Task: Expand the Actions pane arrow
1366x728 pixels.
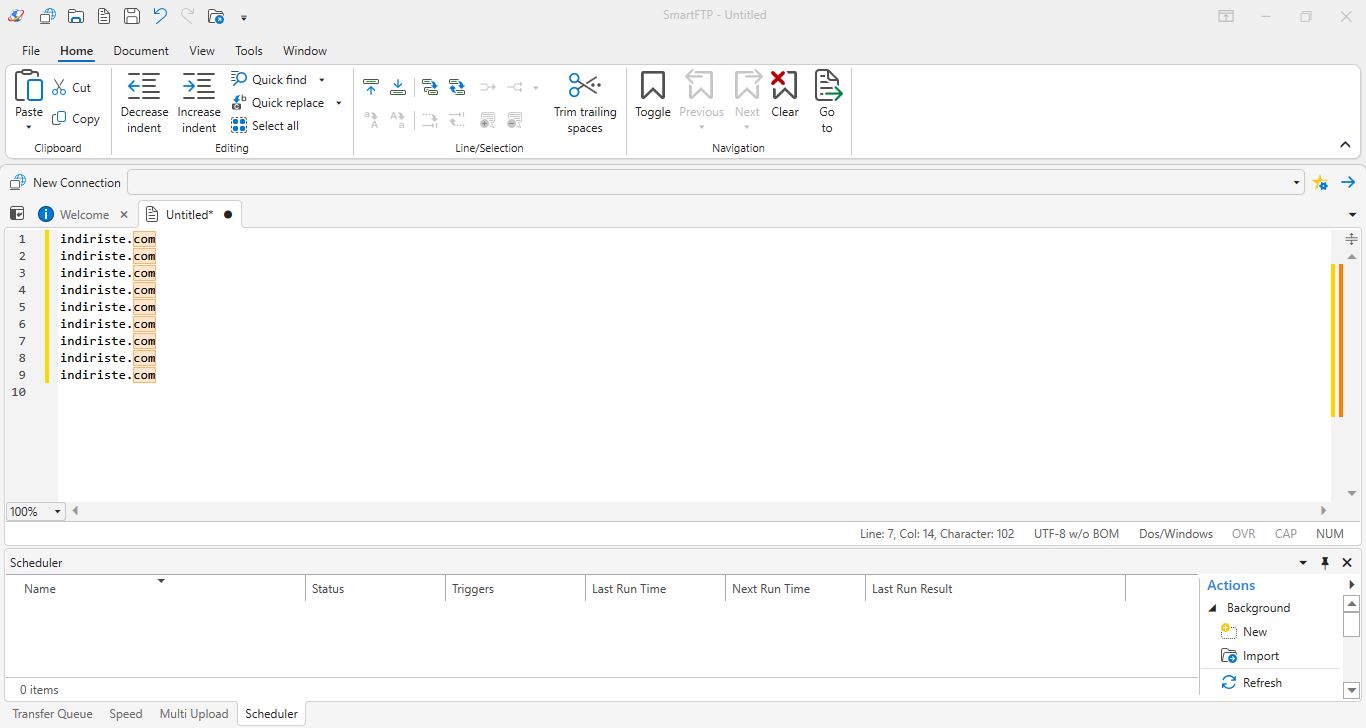Action: (1352, 585)
